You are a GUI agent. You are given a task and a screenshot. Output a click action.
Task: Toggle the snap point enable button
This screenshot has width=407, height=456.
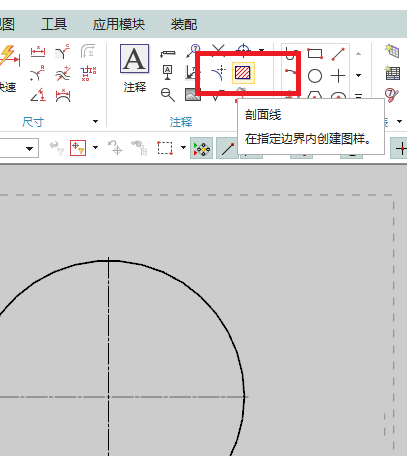201,148
